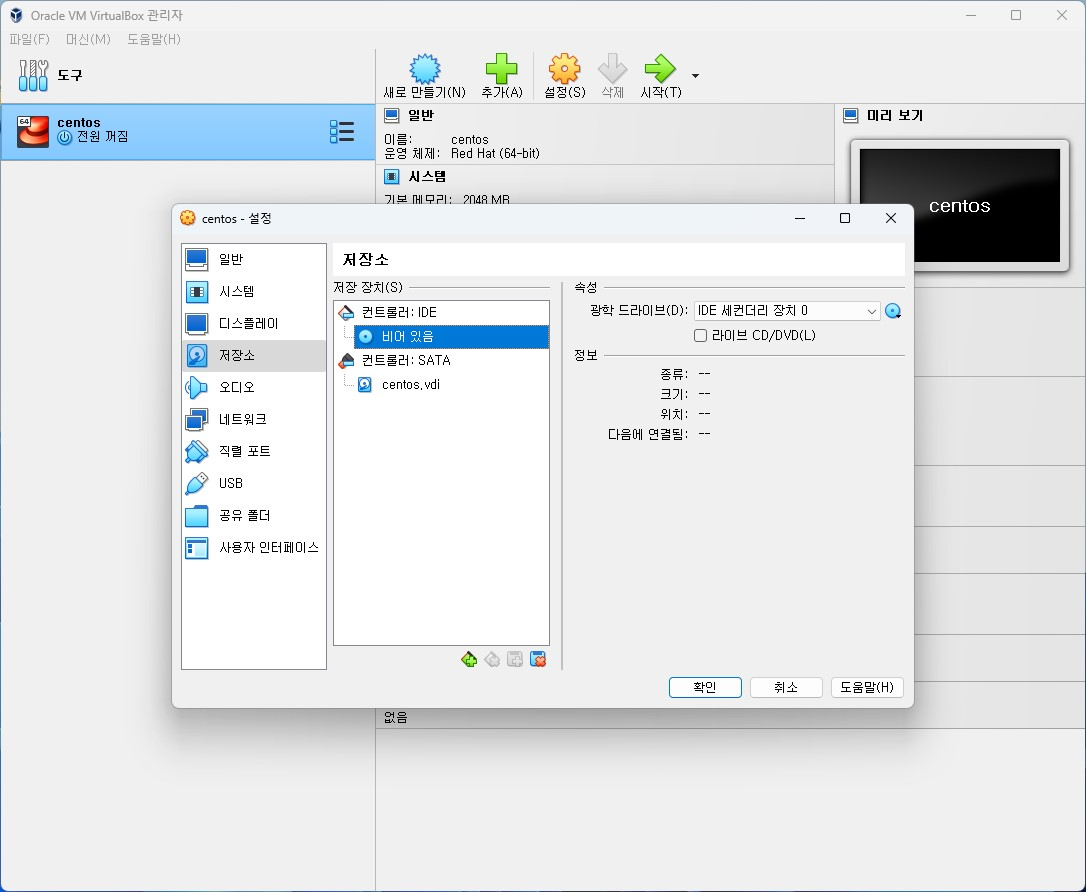Click the 일반 section header in details pane
This screenshot has height=892, width=1086.
click(x=421, y=116)
